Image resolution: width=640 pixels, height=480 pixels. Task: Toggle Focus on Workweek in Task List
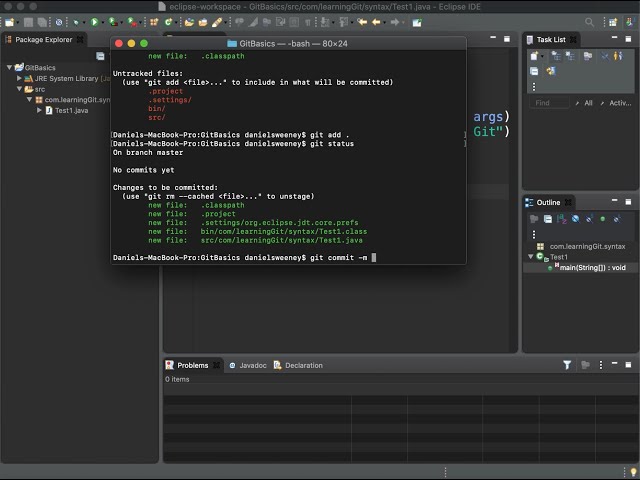588,56
